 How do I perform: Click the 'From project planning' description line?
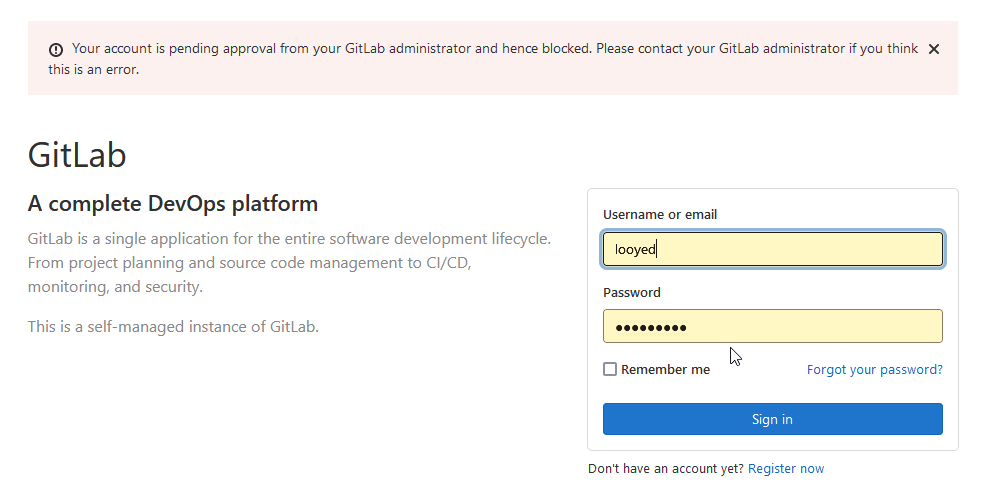coord(249,263)
